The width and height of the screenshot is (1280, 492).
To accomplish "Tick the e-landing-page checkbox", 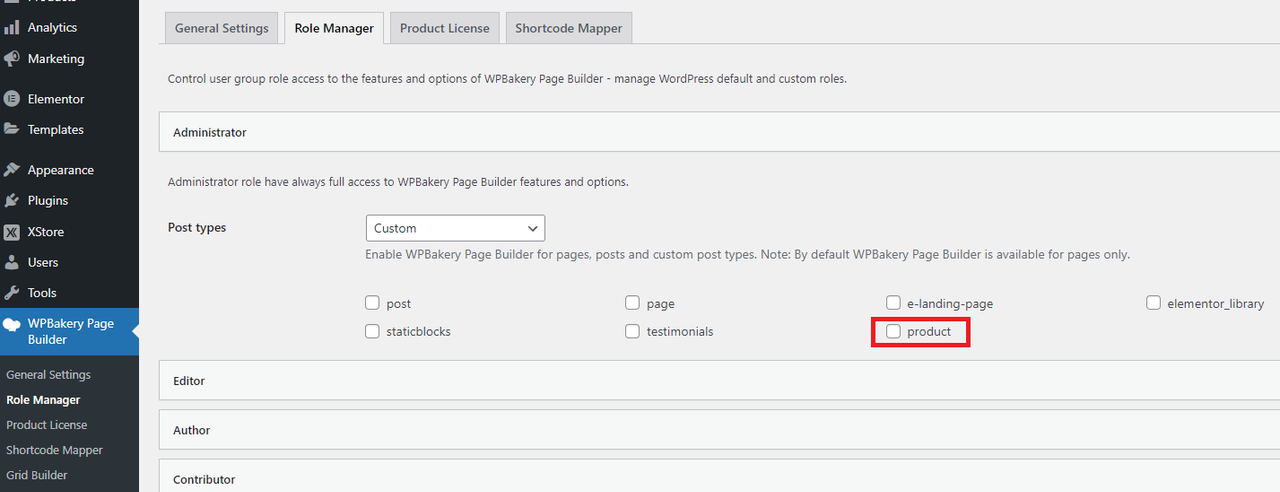I will tap(893, 303).
